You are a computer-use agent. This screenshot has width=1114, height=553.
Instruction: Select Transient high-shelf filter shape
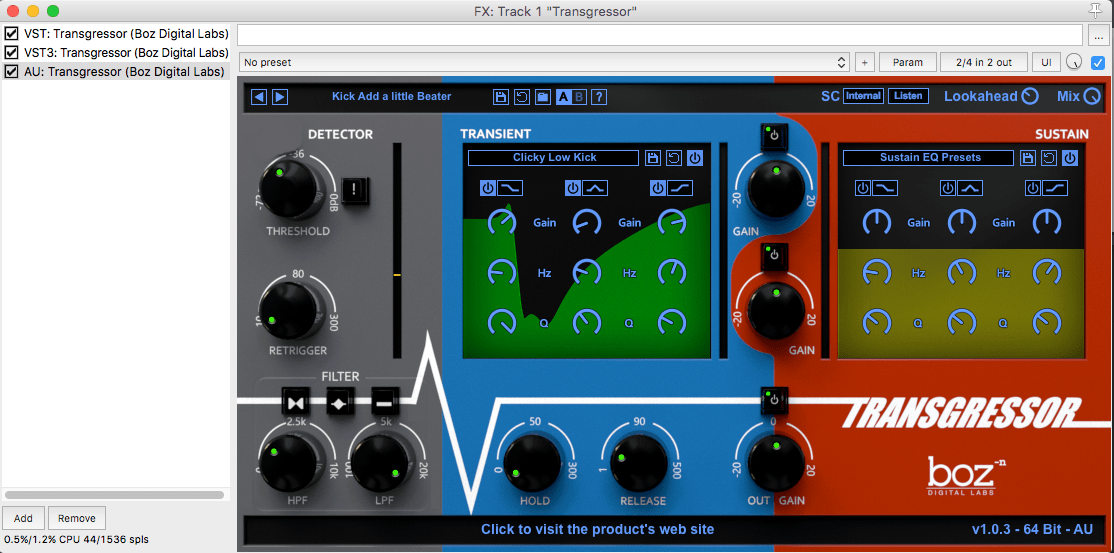(680, 188)
